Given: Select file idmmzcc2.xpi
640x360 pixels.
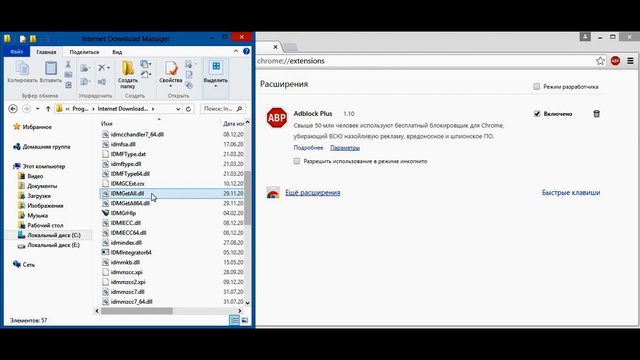Looking at the screenshot, I should click(128, 282).
